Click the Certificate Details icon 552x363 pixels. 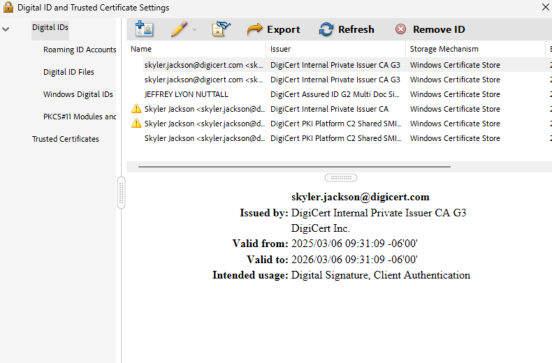(x=221, y=29)
